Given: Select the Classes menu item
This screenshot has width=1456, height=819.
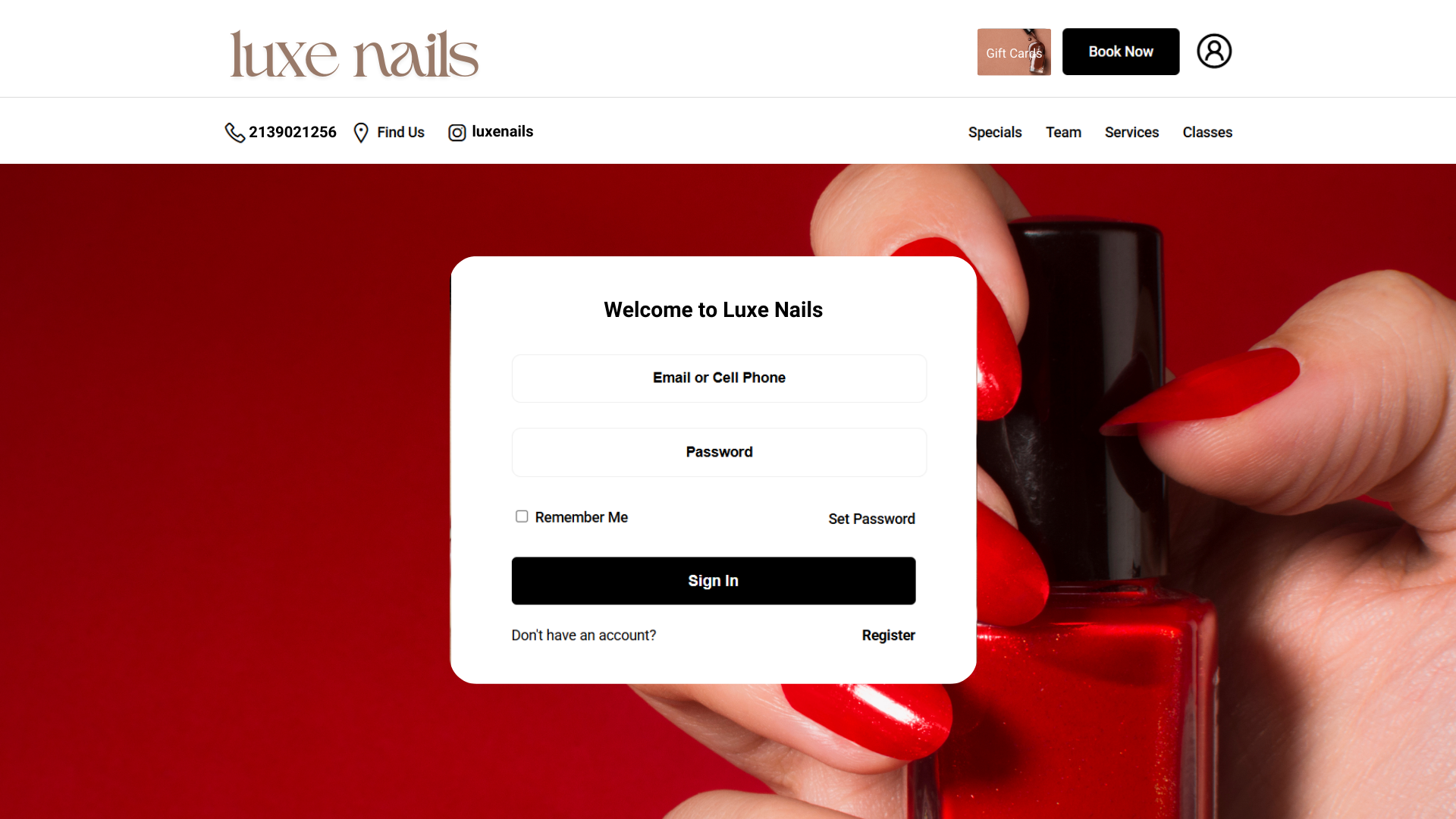Looking at the screenshot, I should pos(1207,132).
